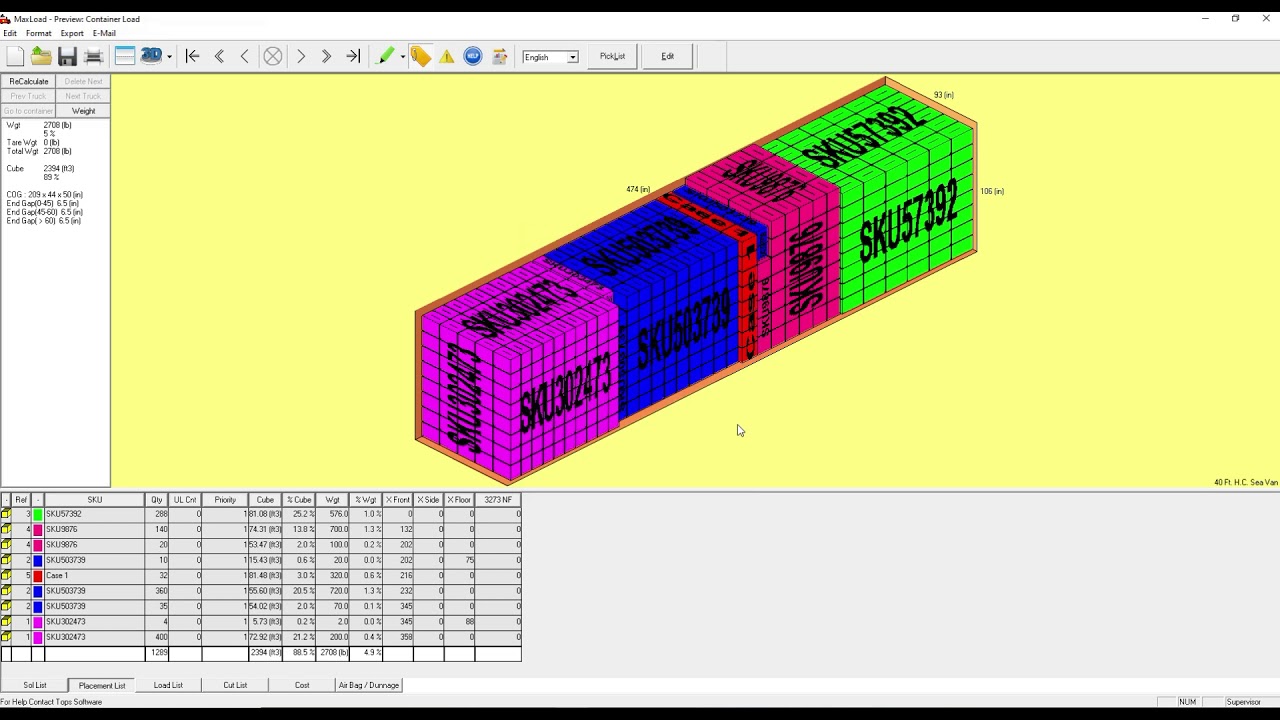Screen dimensions: 1280x720
Task: Switch to the 3D view icon
Action: (151, 56)
